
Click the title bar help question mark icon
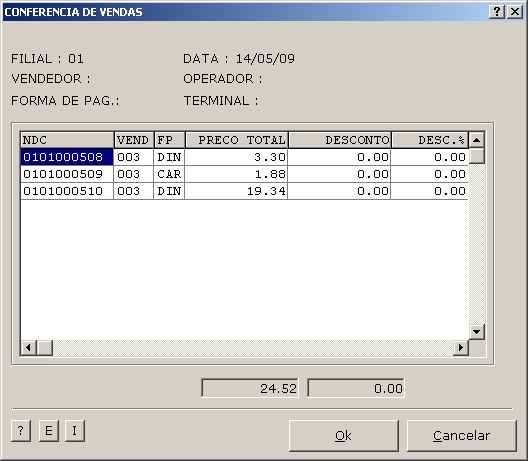coord(497,12)
